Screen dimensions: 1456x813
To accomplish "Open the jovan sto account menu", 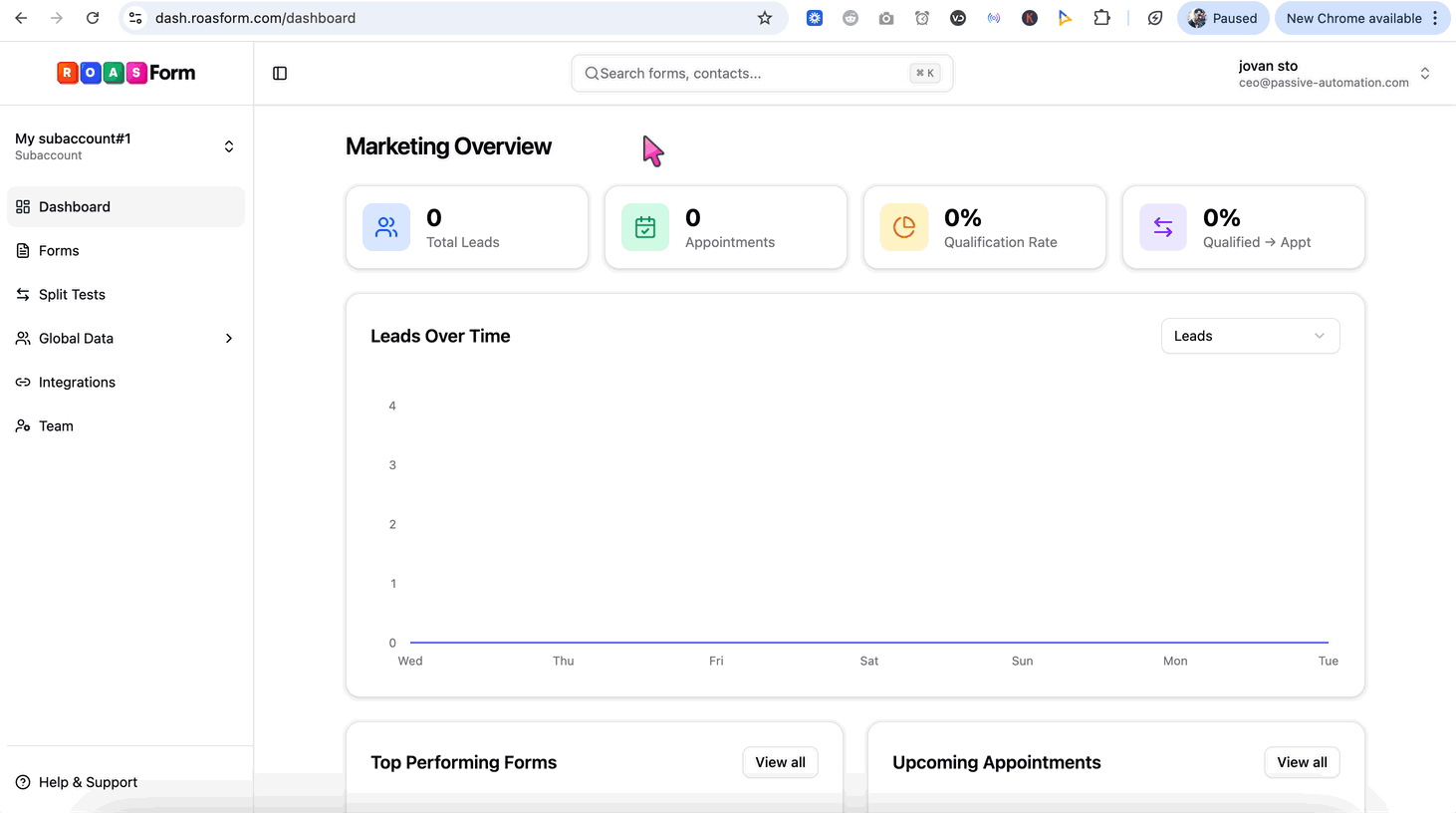I will click(x=1334, y=74).
